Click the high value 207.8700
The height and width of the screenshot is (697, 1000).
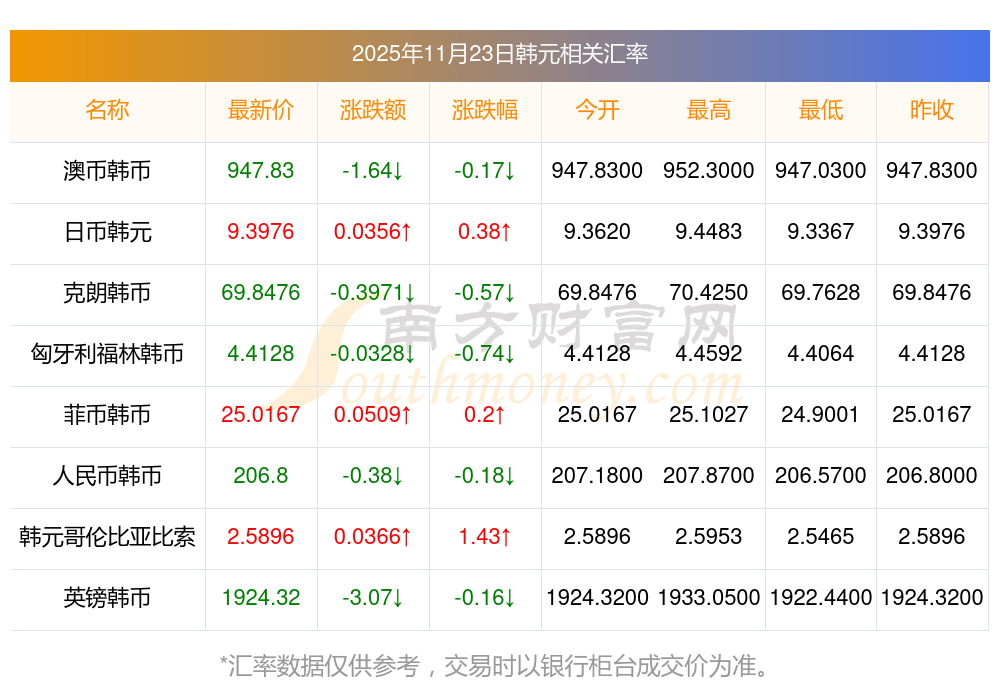(709, 476)
